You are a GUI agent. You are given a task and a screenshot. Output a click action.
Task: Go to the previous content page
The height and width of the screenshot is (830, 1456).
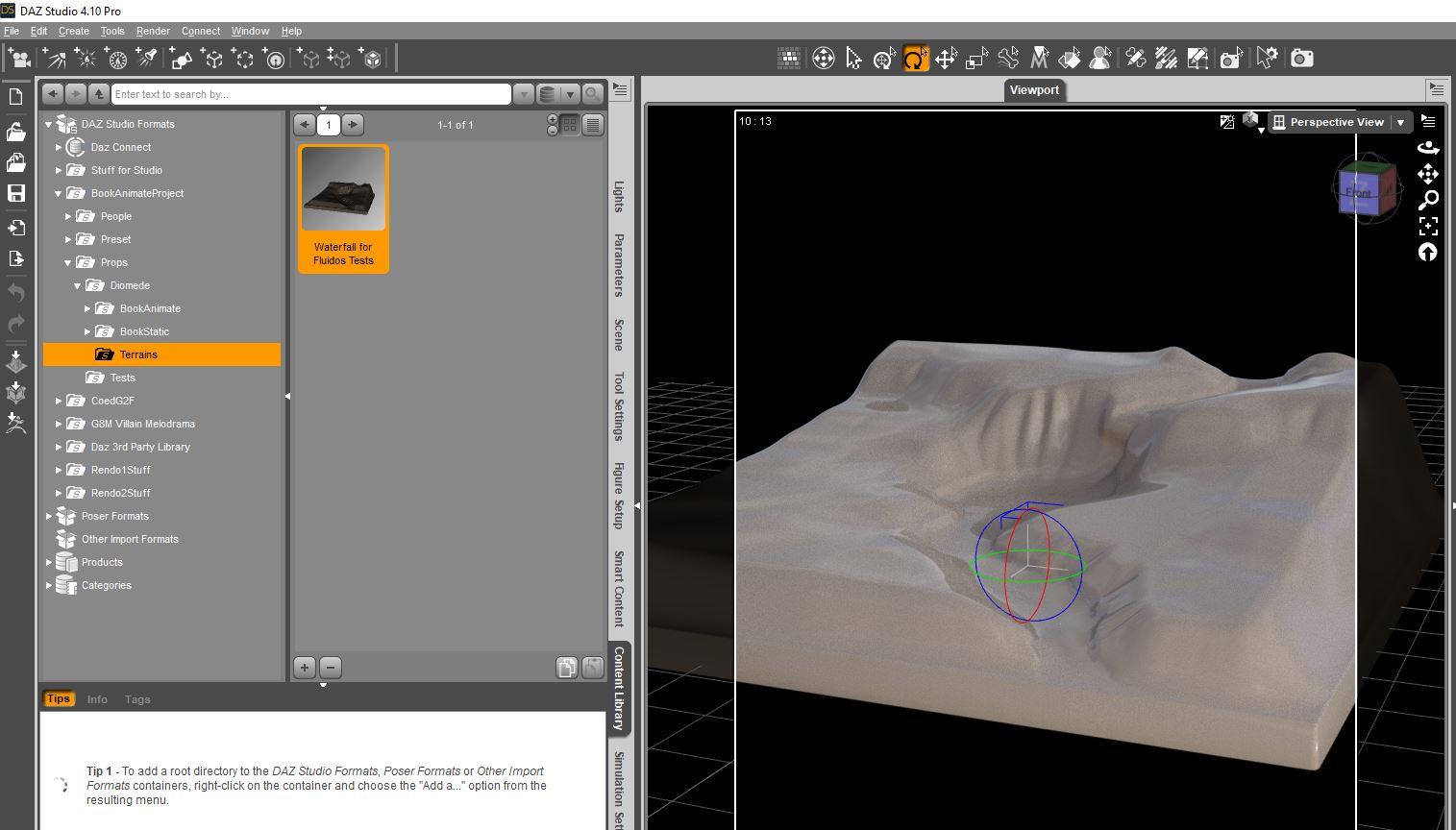pos(304,125)
